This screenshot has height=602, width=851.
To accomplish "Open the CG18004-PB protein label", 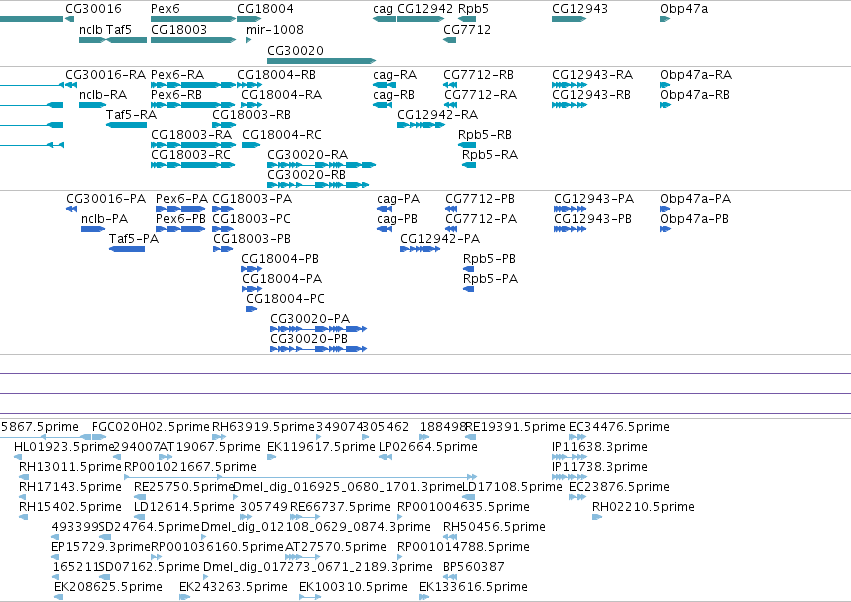I will click(x=280, y=259).
